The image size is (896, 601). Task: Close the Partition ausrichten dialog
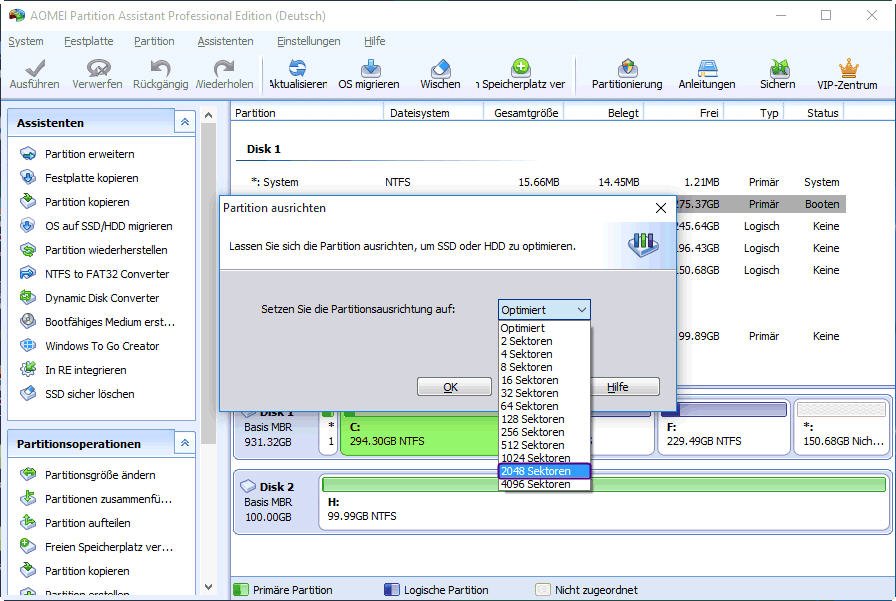pos(661,208)
